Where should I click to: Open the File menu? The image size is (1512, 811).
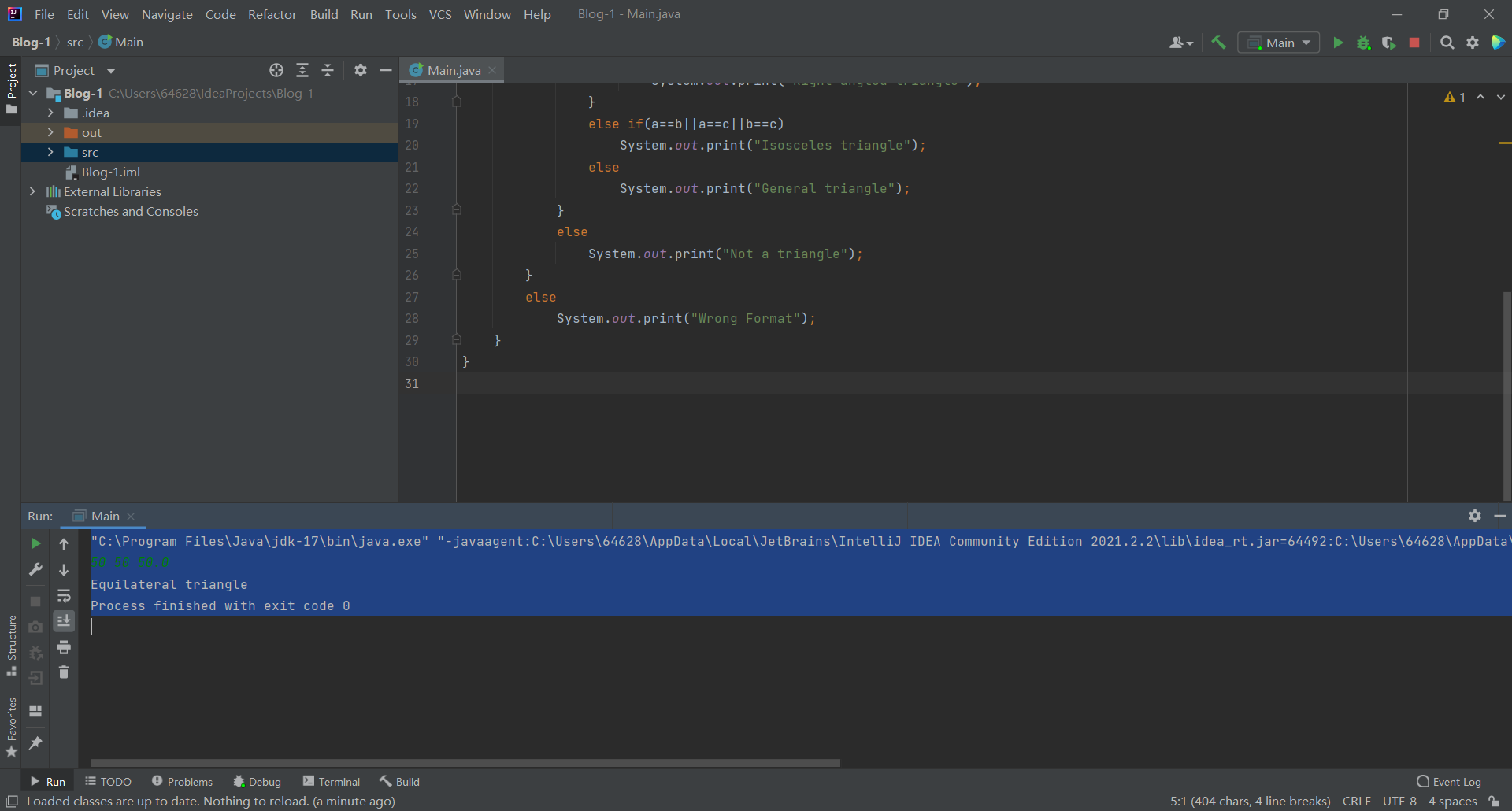44,14
